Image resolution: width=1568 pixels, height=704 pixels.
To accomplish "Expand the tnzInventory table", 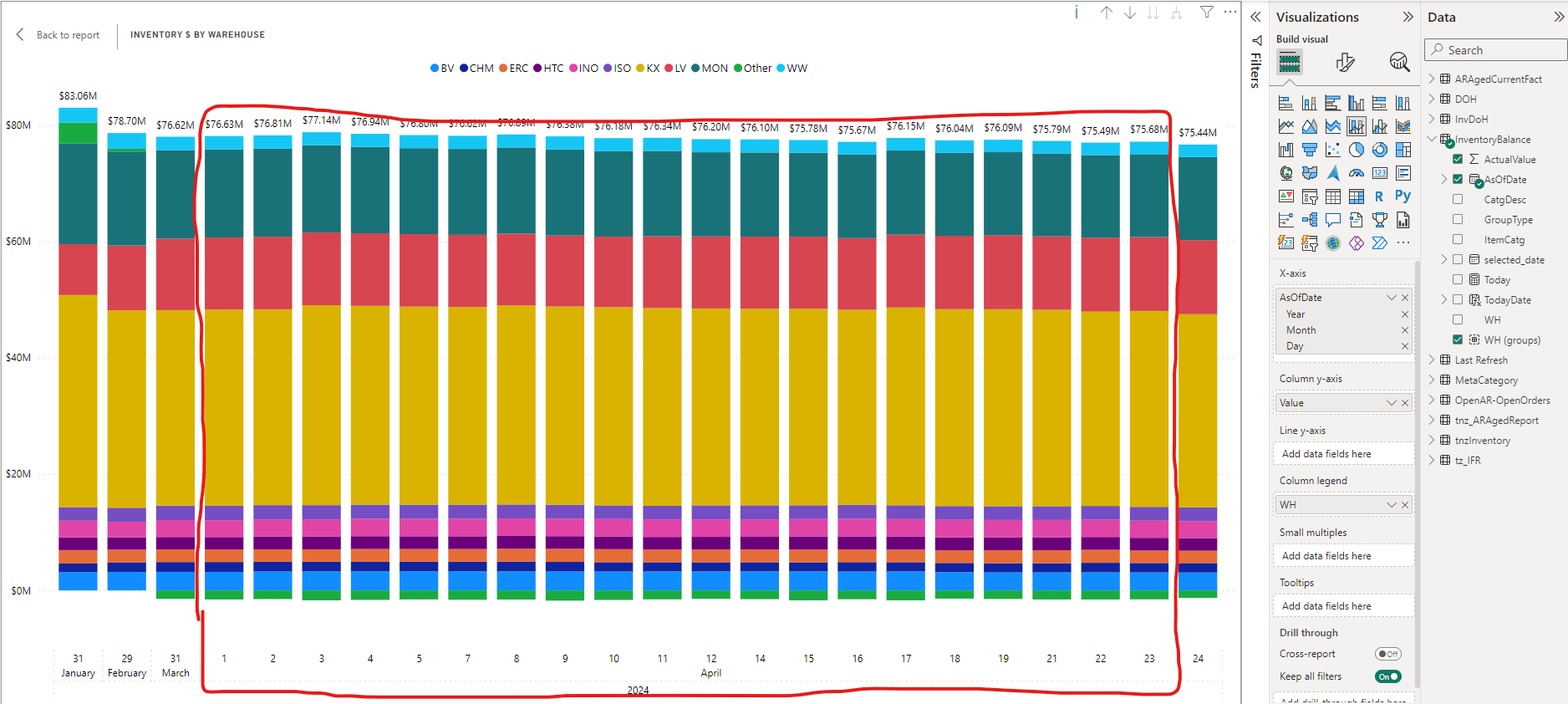I will (x=1432, y=440).
